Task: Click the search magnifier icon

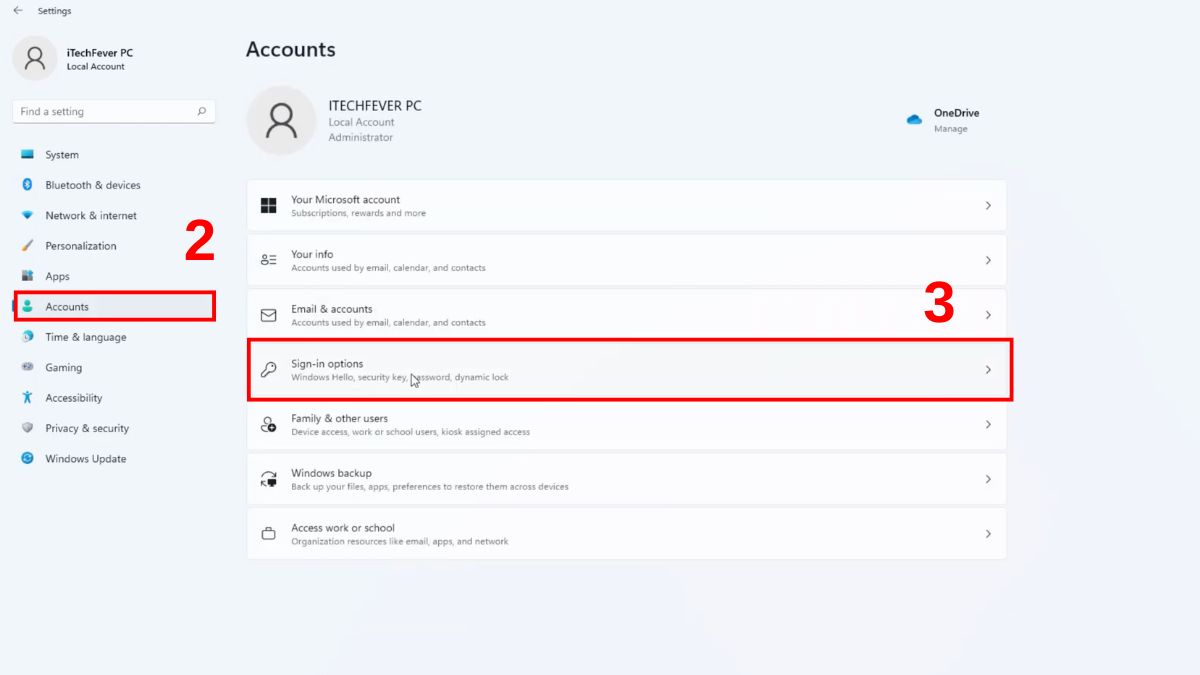Action: pyautogui.click(x=201, y=112)
